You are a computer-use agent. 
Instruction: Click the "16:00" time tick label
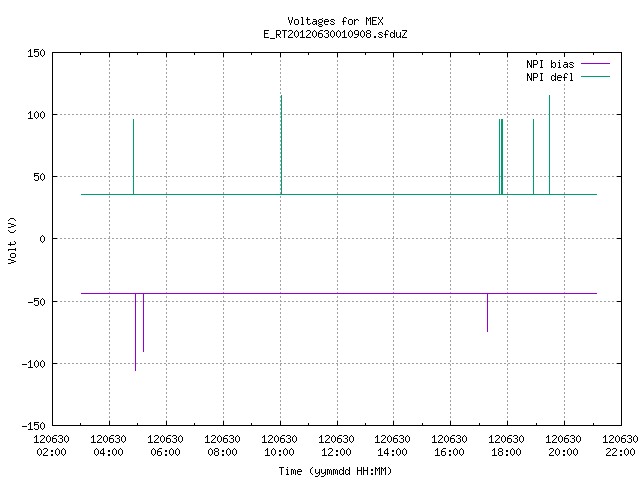pyautogui.click(x=449, y=452)
